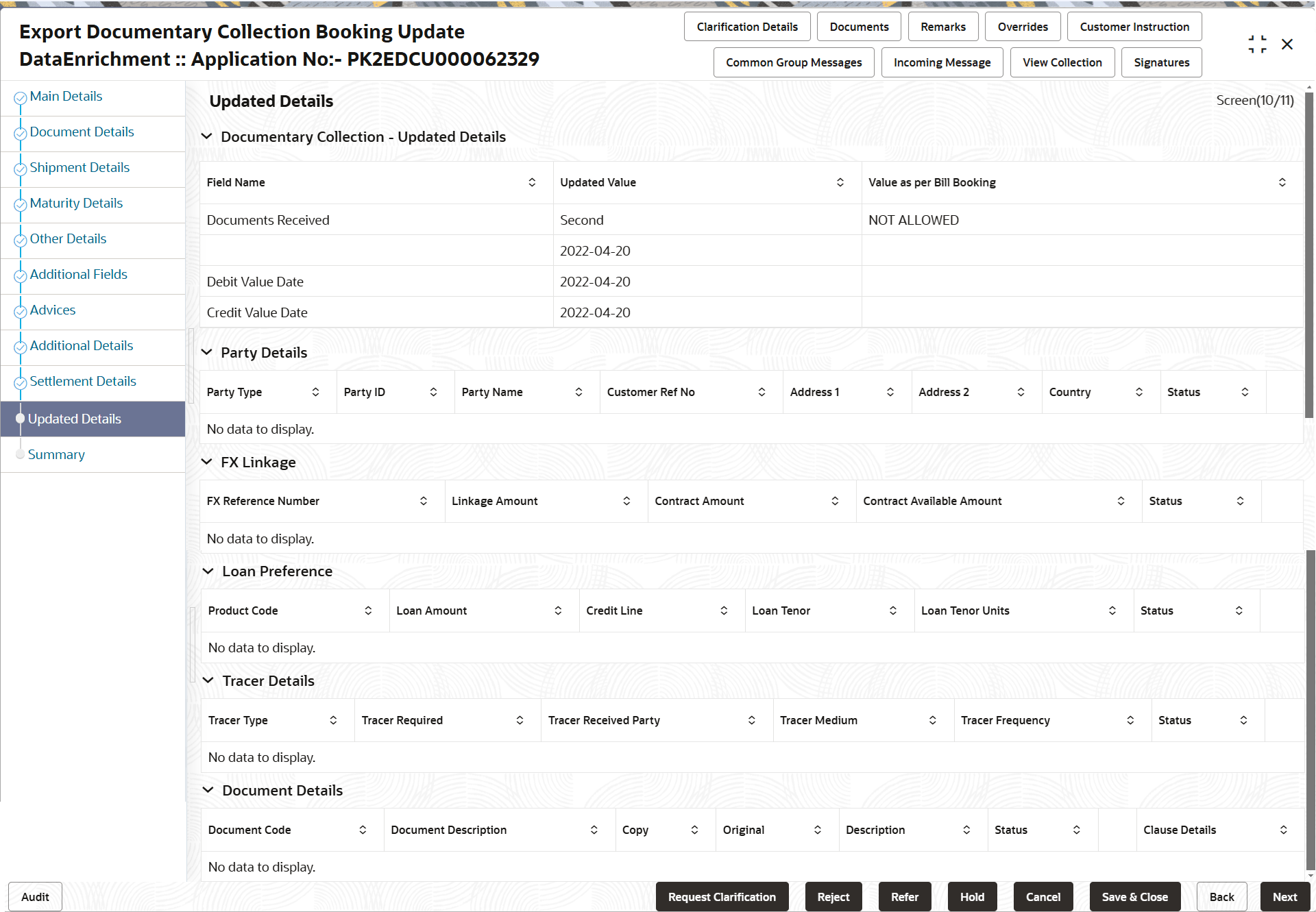The width and height of the screenshot is (1316, 912).
Task: Open View Collection
Action: pos(1062,62)
